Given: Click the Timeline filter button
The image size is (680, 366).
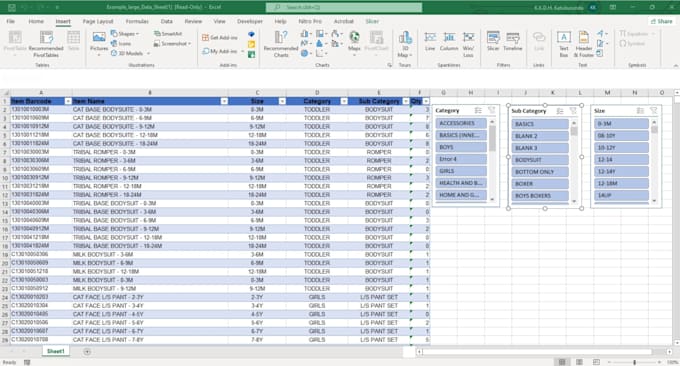Looking at the screenshot, I should pyautogui.click(x=513, y=42).
